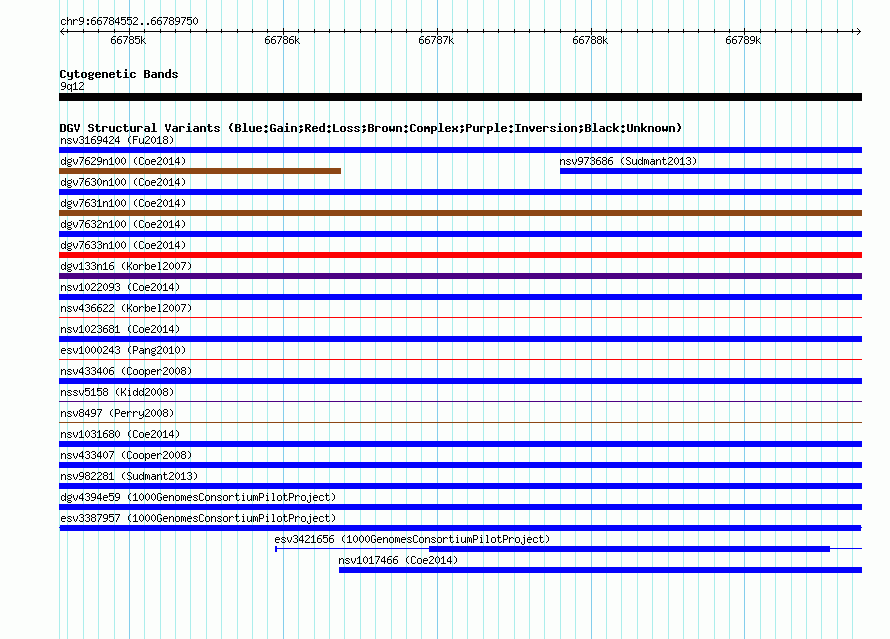Click the black 9q12 cytogenetic band

click(x=460, y=97)
